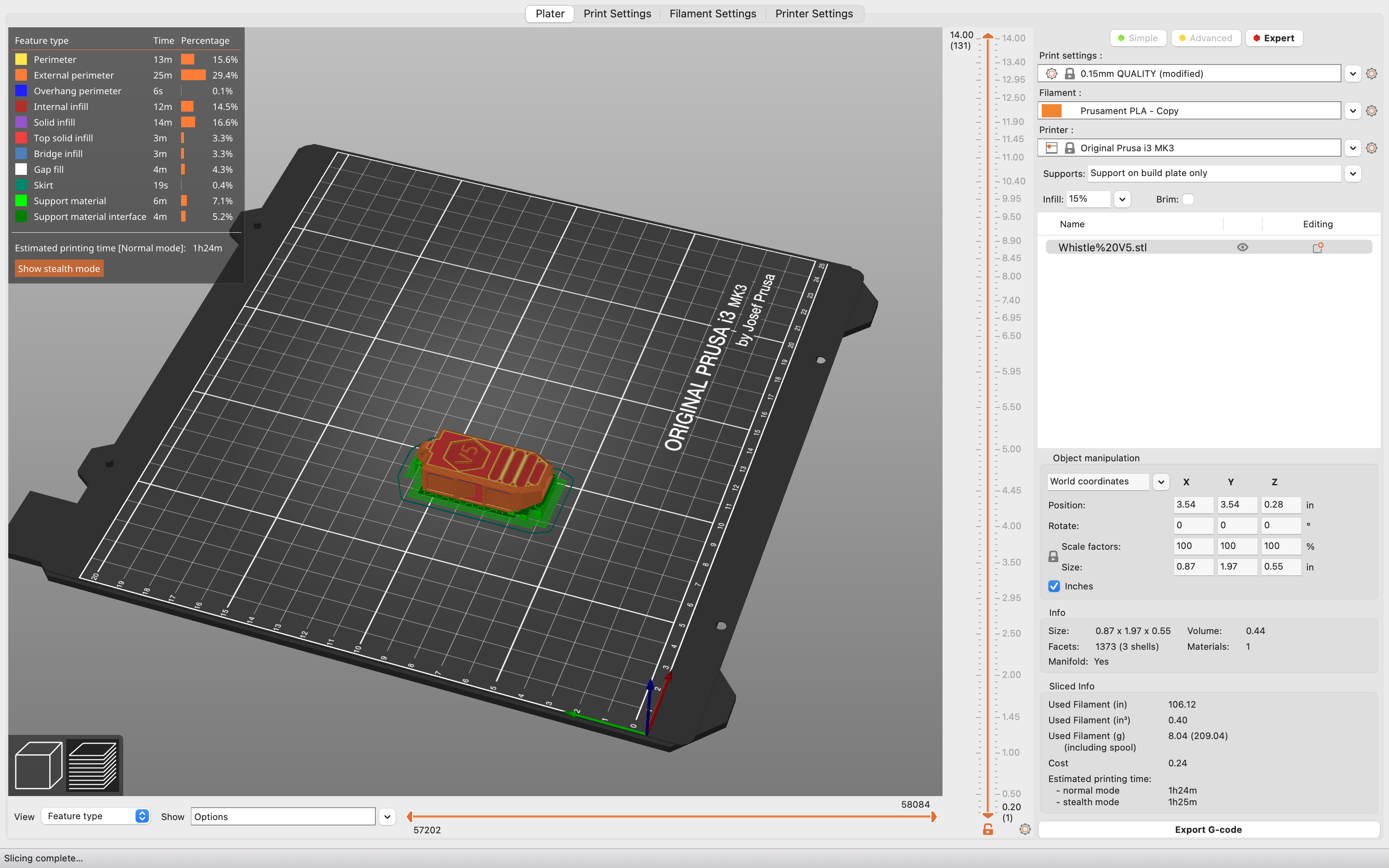Expand the Show Options dropdown arrow
This screenshot has width=1389, height=868.
[x=387, y=816]
